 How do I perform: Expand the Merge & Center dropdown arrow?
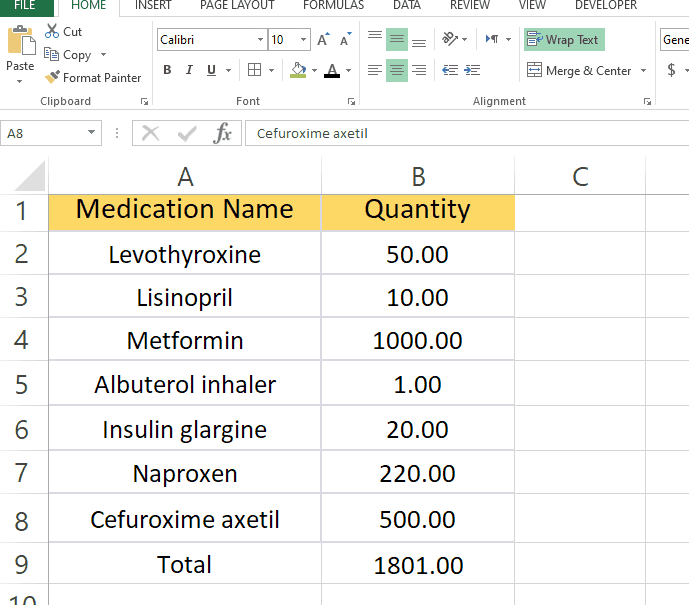643,70
